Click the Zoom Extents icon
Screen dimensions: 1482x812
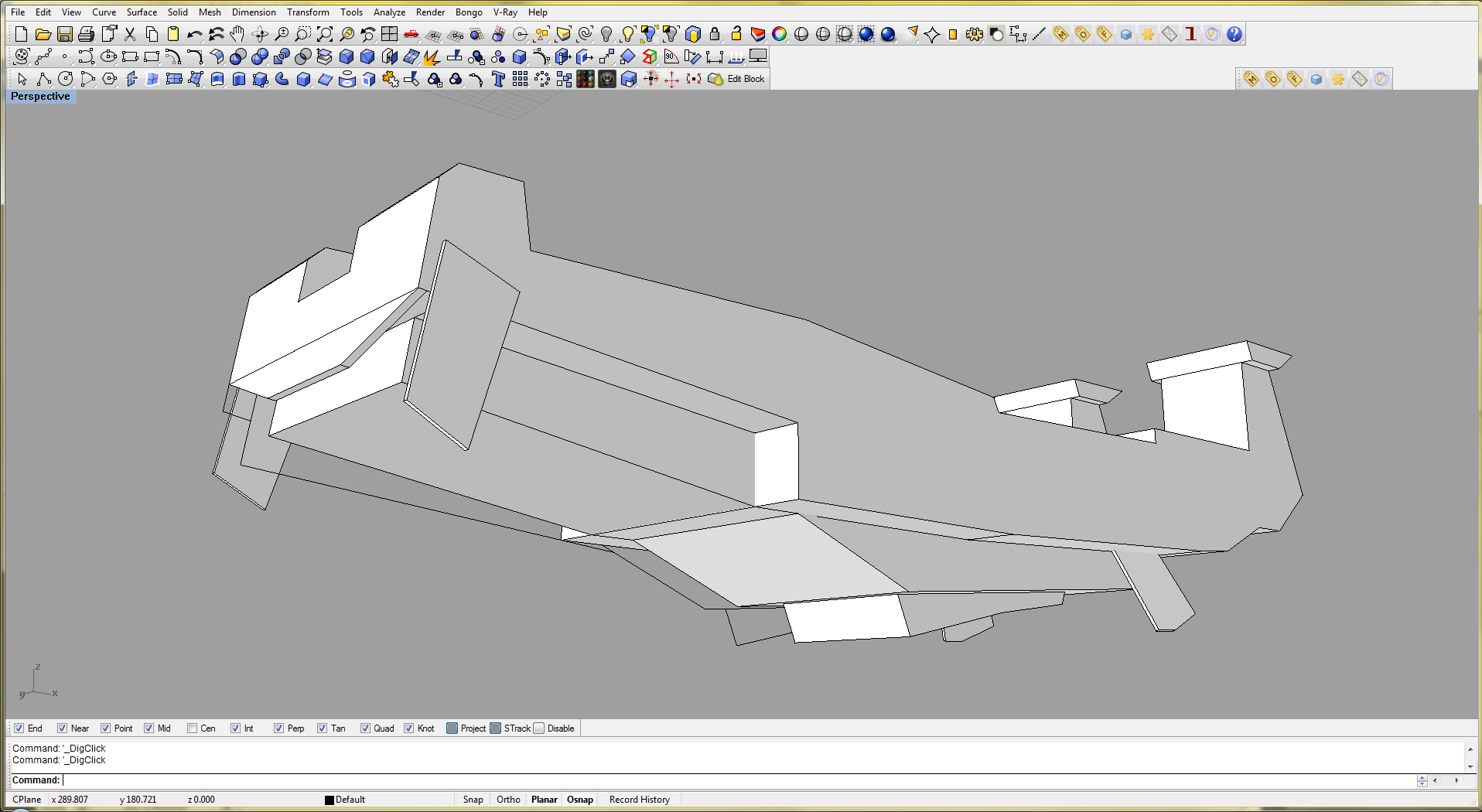[x=325, y=34]
